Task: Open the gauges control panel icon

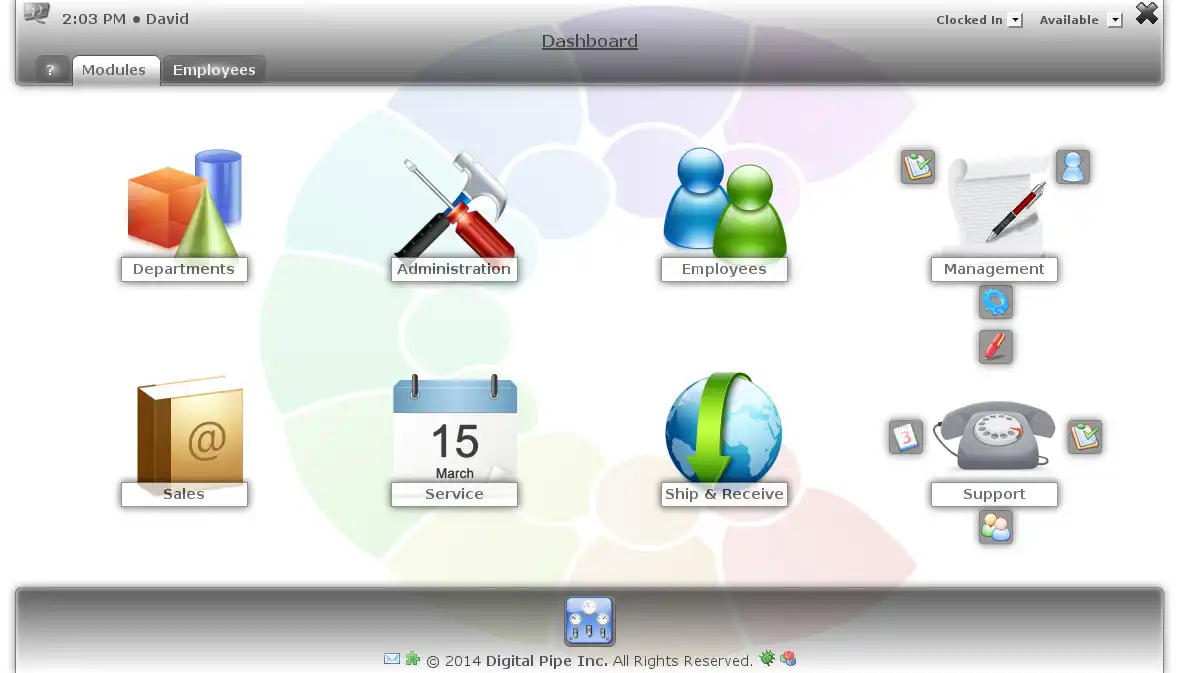Action: [x=590, y=621]
